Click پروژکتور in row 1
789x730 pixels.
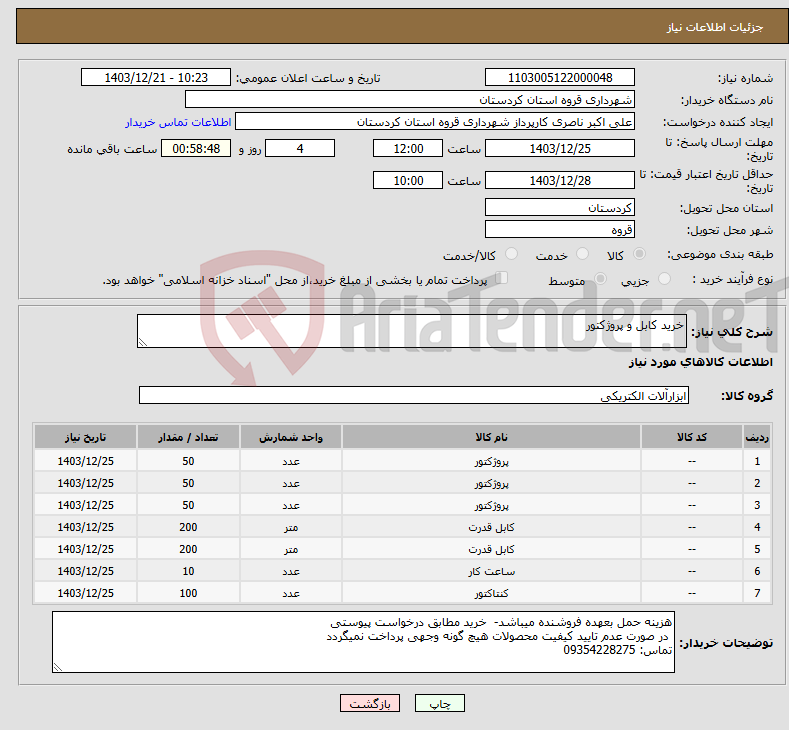pos(491,461)
